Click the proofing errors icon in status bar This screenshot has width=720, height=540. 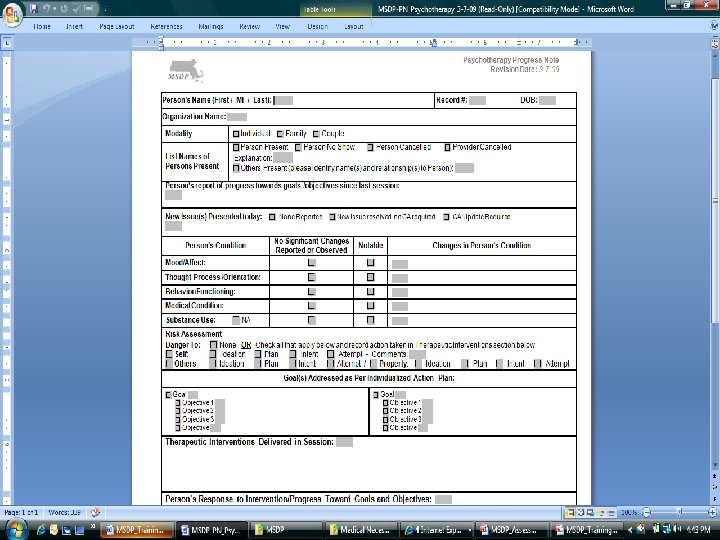click(96, 512)
